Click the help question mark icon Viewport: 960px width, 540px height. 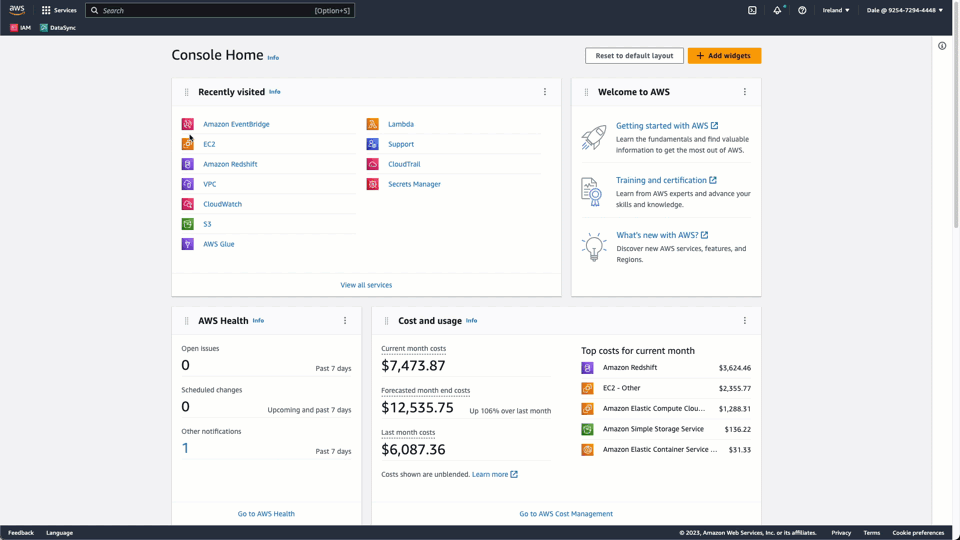pyautogui.click(x=802, y=10)
